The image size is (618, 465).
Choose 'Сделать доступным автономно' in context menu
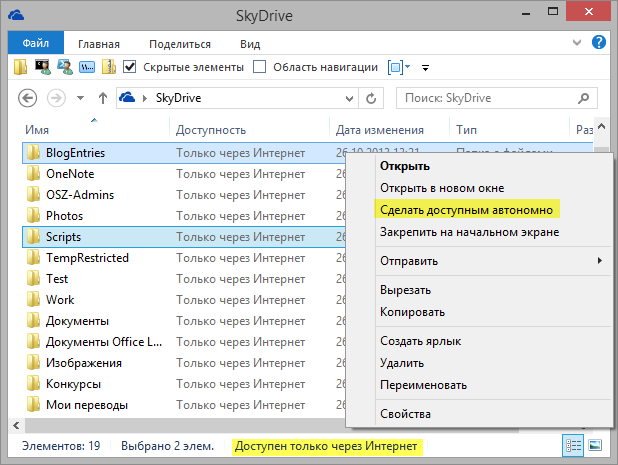pyautogui.click(x=494, y=210)
